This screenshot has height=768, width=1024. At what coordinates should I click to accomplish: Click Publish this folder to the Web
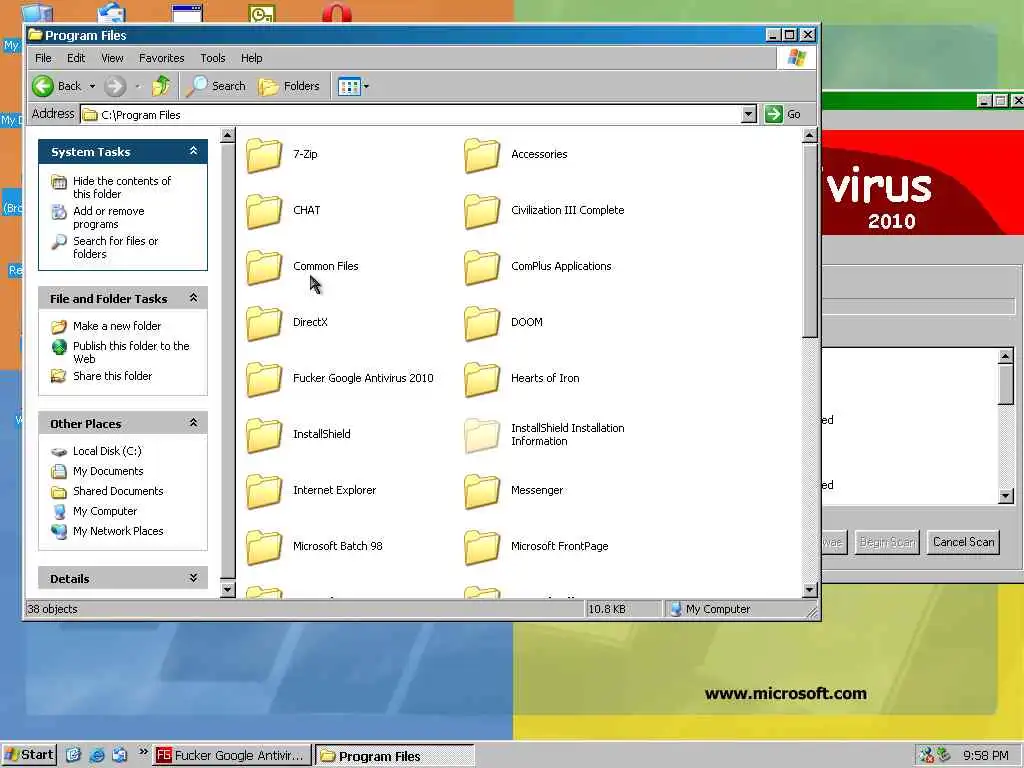131,353
